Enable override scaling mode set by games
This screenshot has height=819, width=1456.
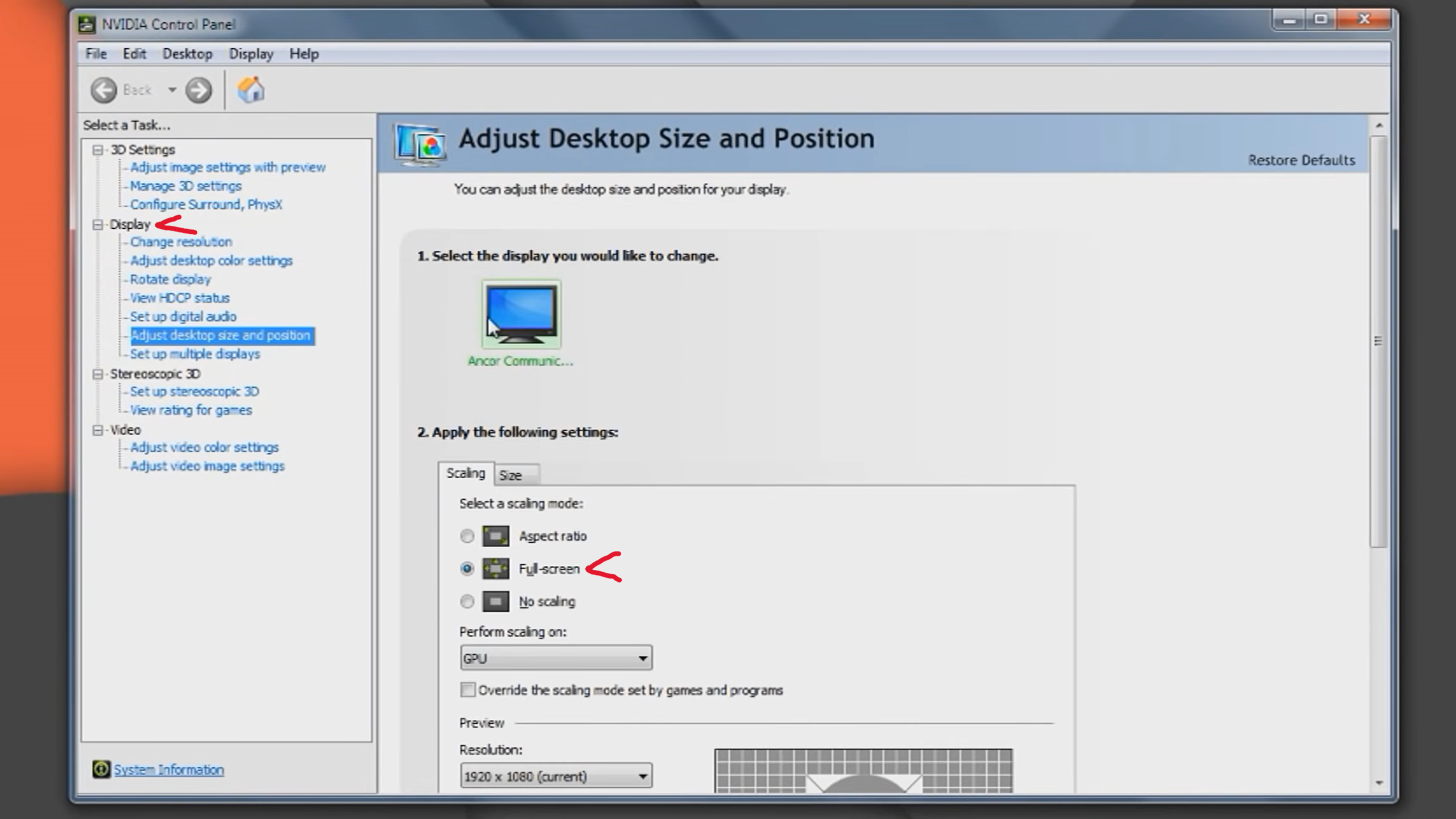coord(468,690)
